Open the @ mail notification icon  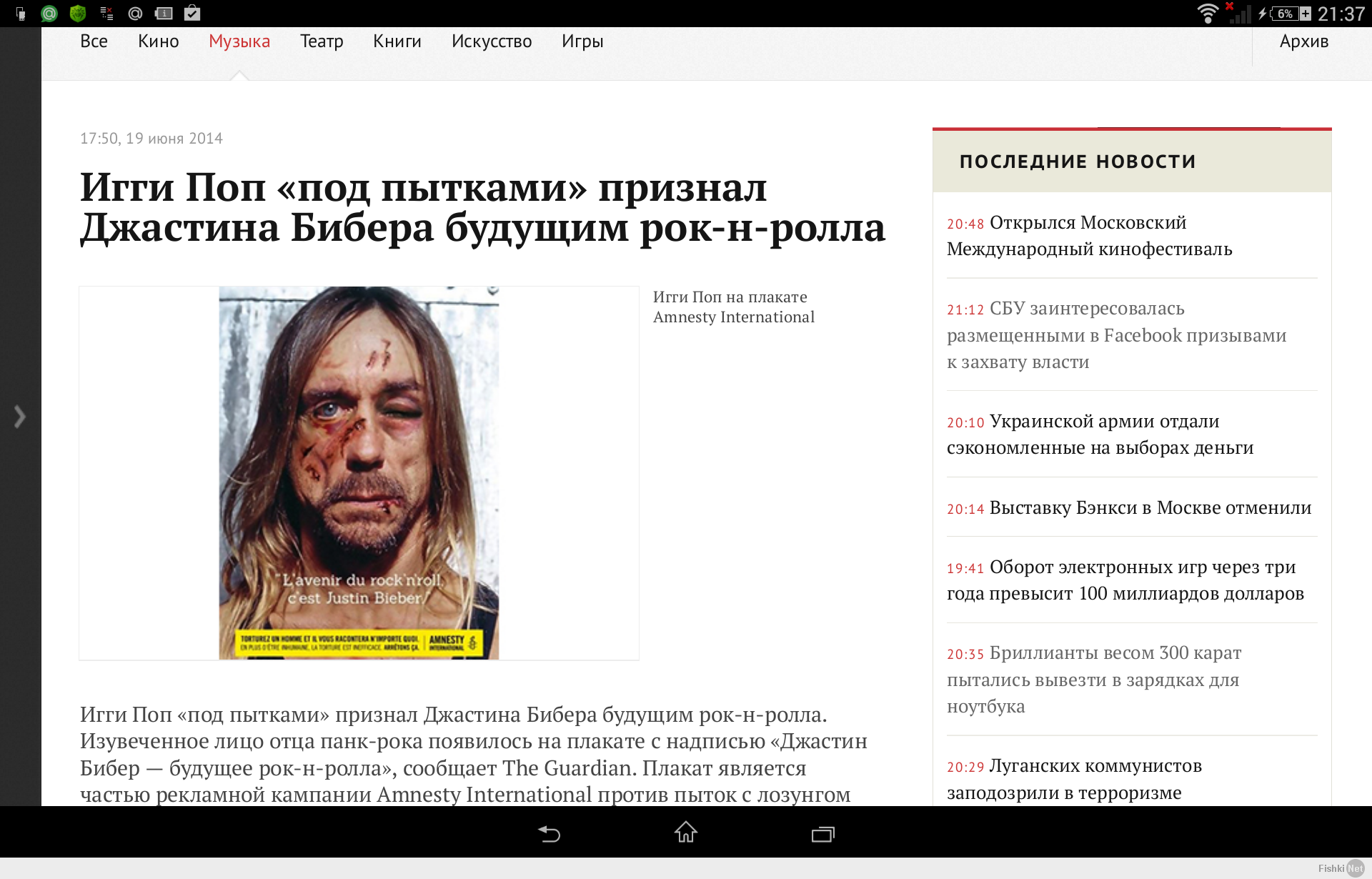click(x=135, y=14)
